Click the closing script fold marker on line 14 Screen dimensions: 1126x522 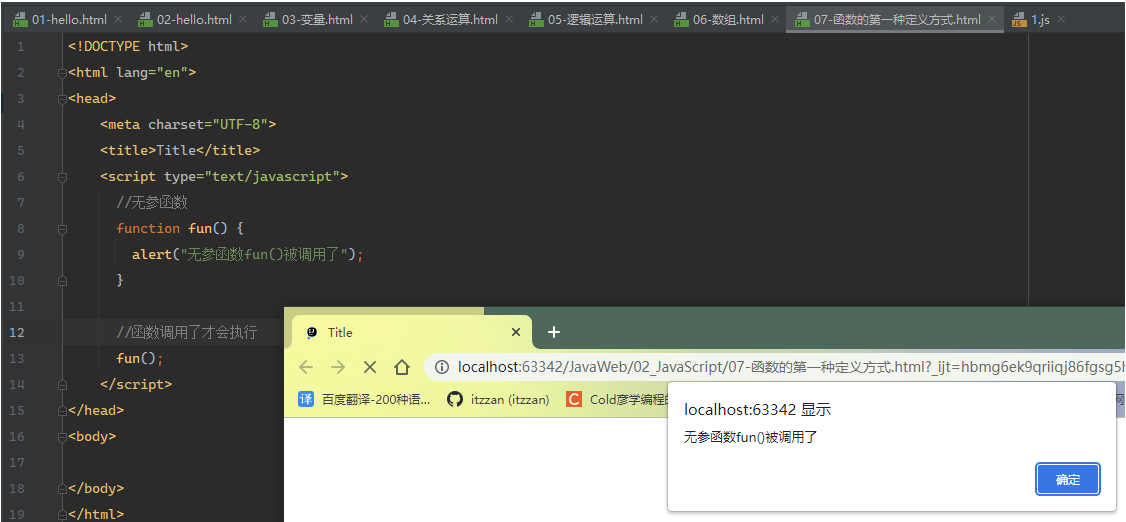[62, 384]
